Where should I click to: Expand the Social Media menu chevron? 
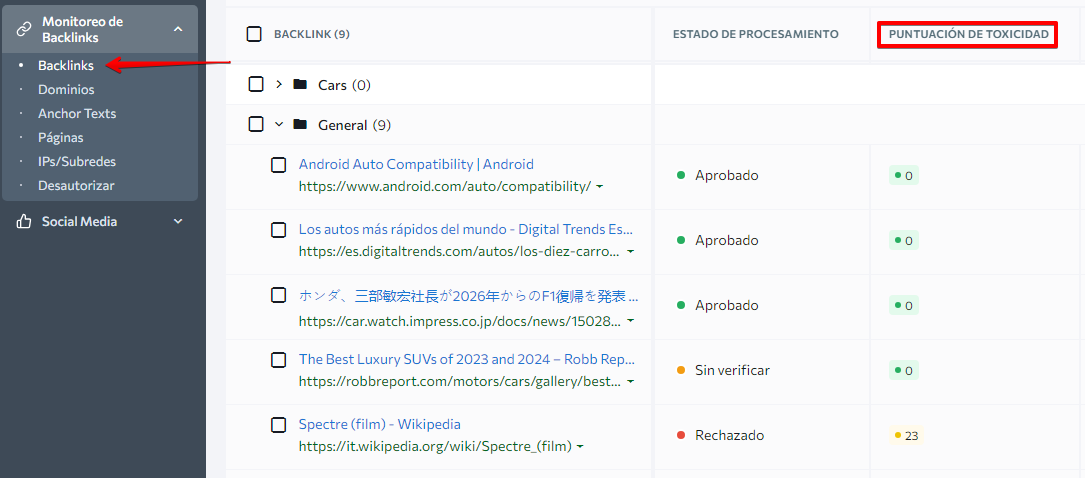178,221
